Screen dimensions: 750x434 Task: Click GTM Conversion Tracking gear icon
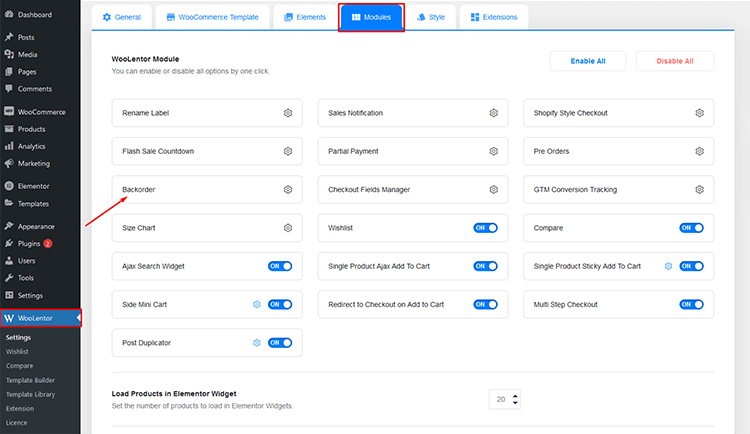click(x=699, y=189)
